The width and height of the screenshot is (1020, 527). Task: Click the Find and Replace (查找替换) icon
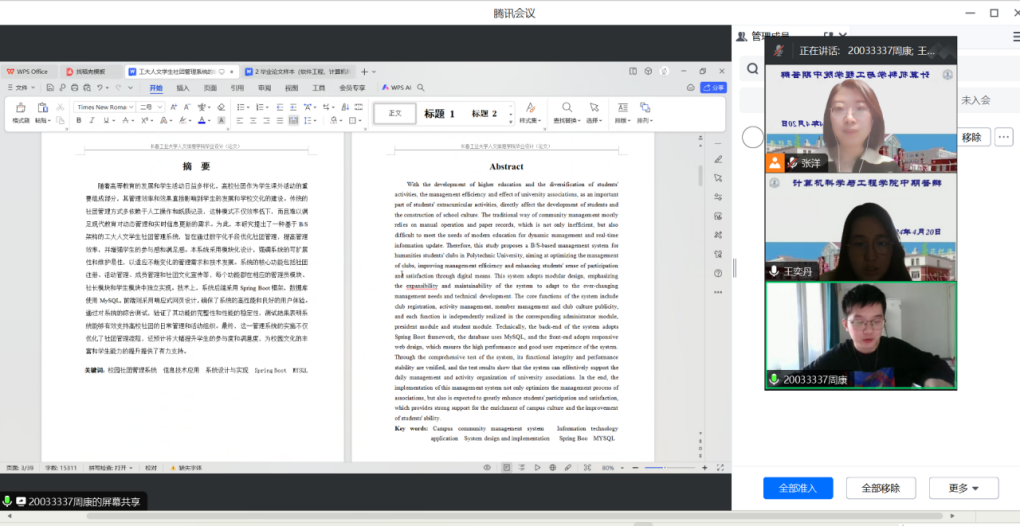[x=567, y=108]
